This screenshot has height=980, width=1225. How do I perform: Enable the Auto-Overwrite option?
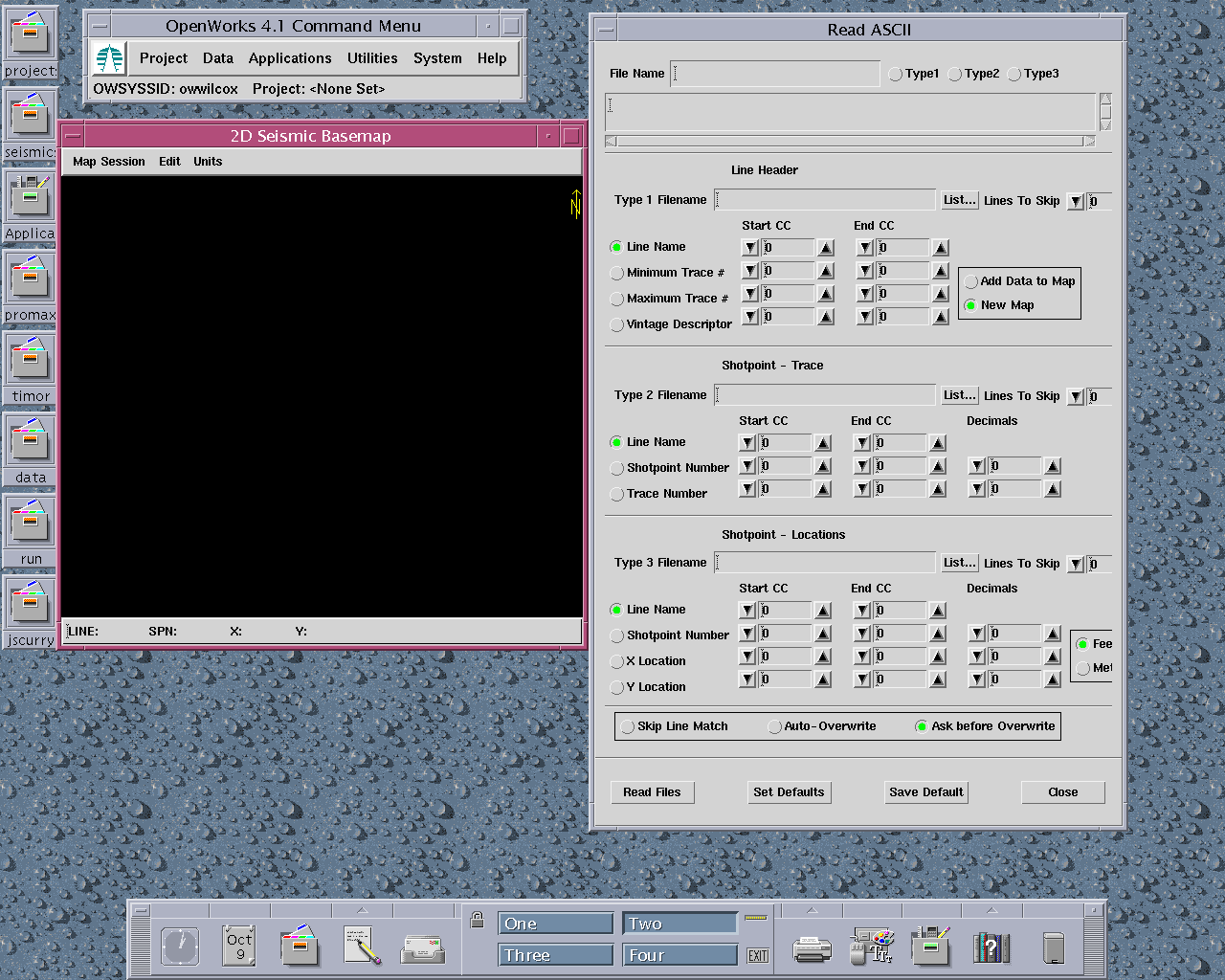click(x=774, y=727)
